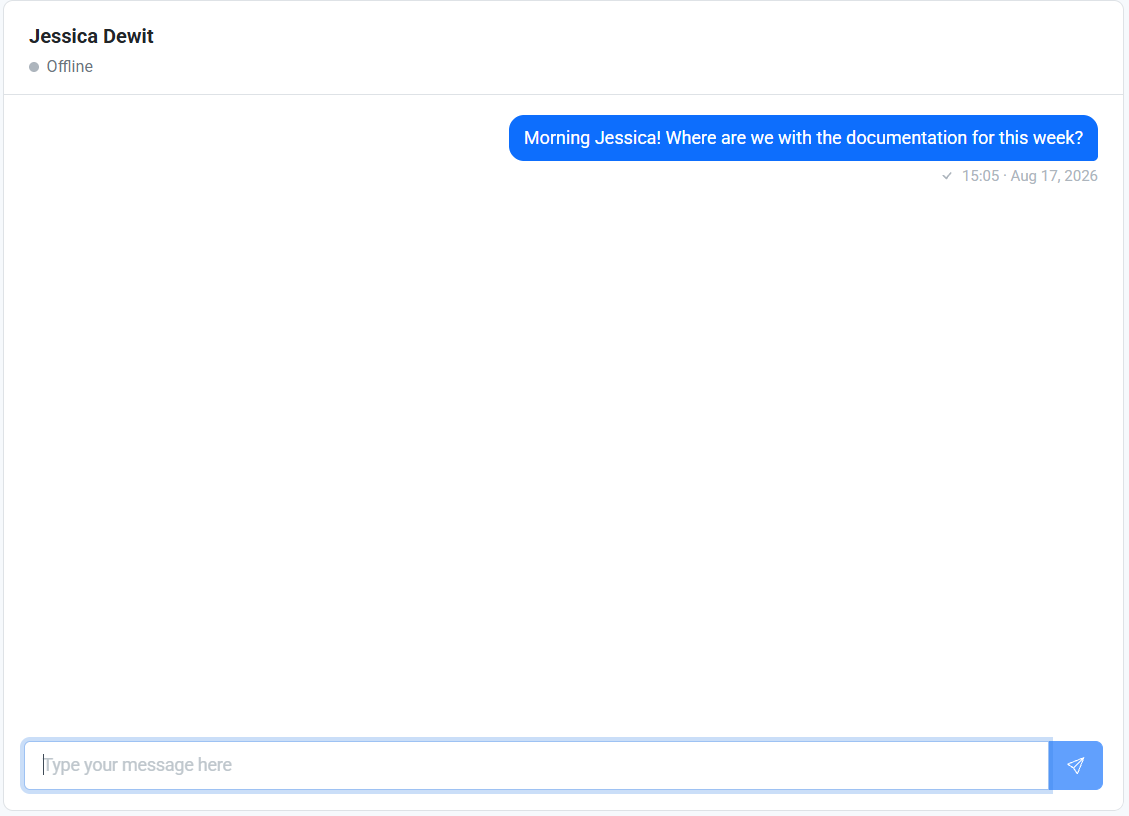Click the word 'documentation' in the message
1129x816 pixels.
click(907, 138)
